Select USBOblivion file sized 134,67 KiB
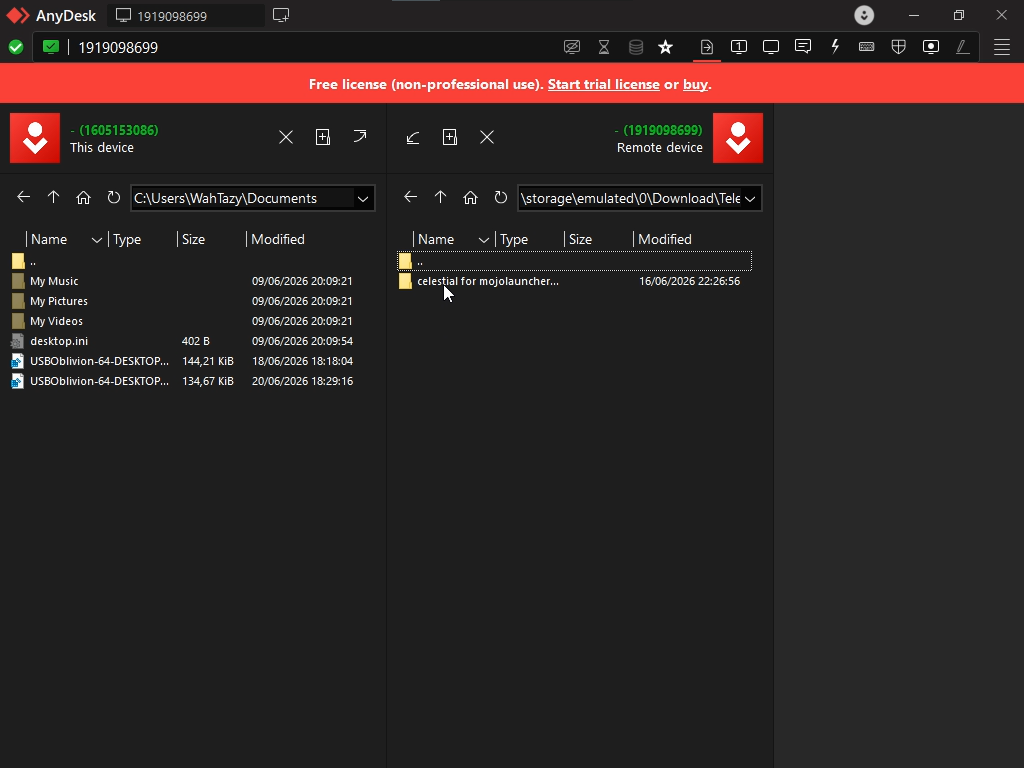 coord(183,381)
